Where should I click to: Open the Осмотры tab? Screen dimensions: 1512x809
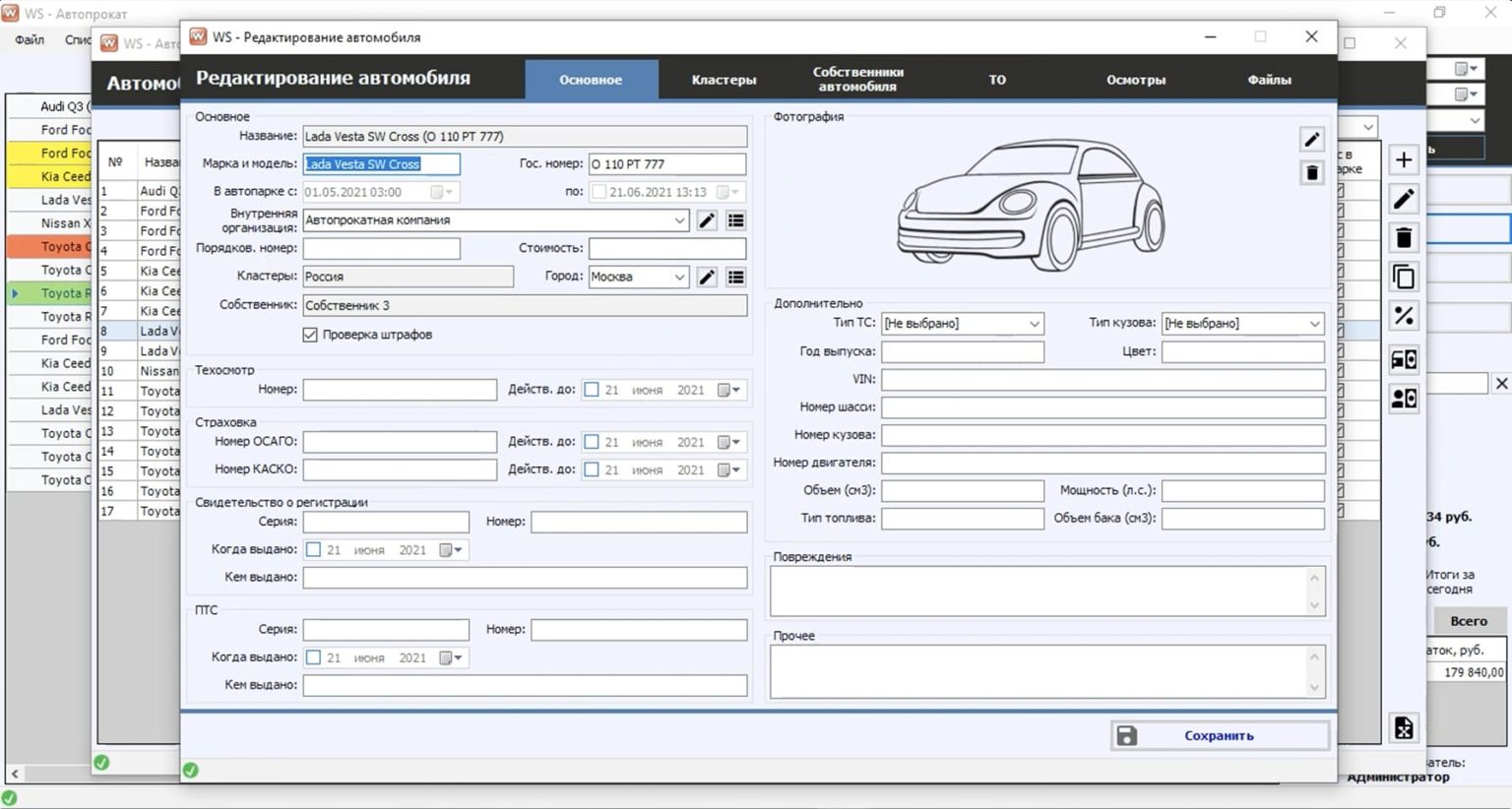1134,79
